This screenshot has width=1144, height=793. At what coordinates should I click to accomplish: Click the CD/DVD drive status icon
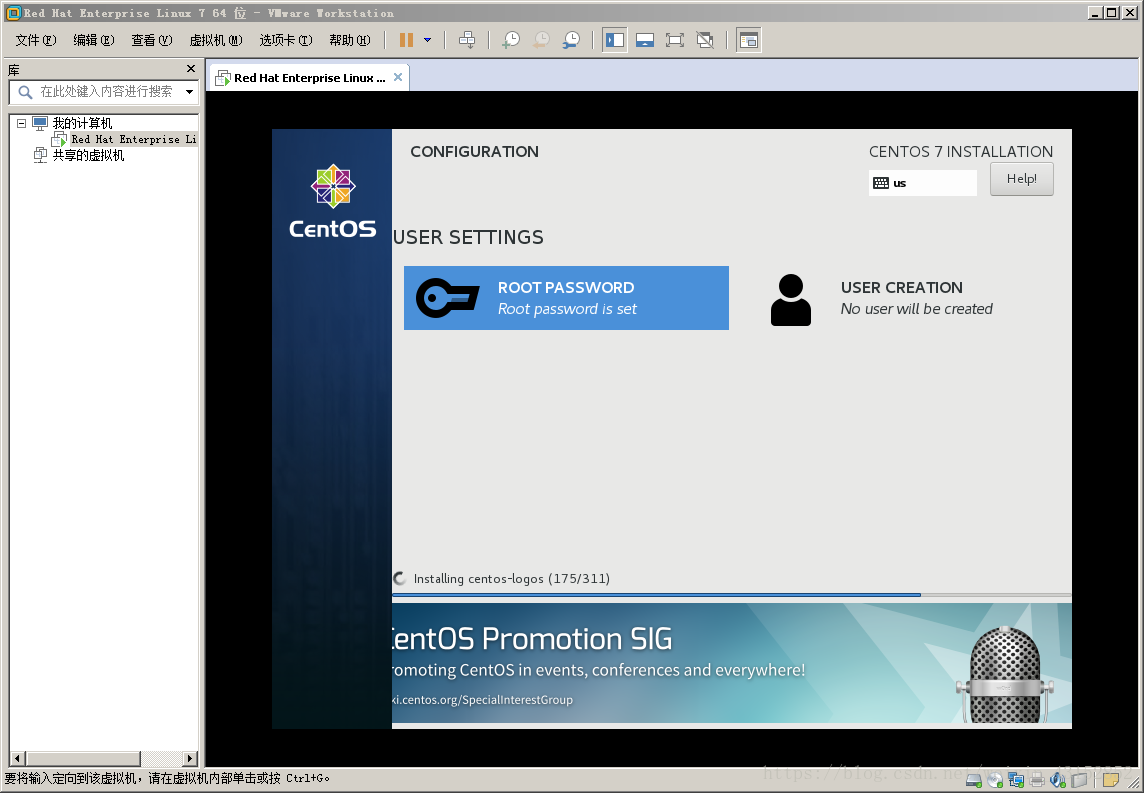tap(995, 781)
